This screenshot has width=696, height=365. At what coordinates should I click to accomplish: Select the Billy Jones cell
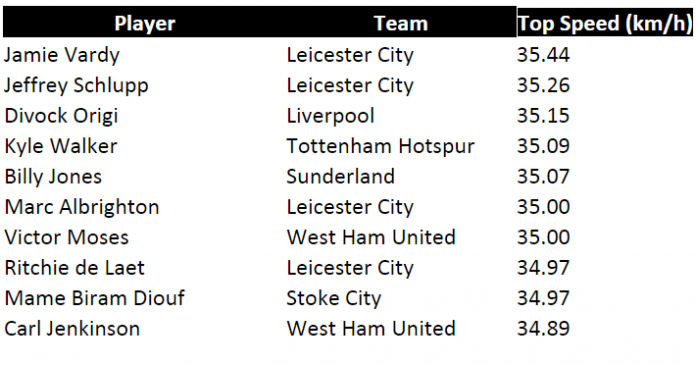coord(53,177)
